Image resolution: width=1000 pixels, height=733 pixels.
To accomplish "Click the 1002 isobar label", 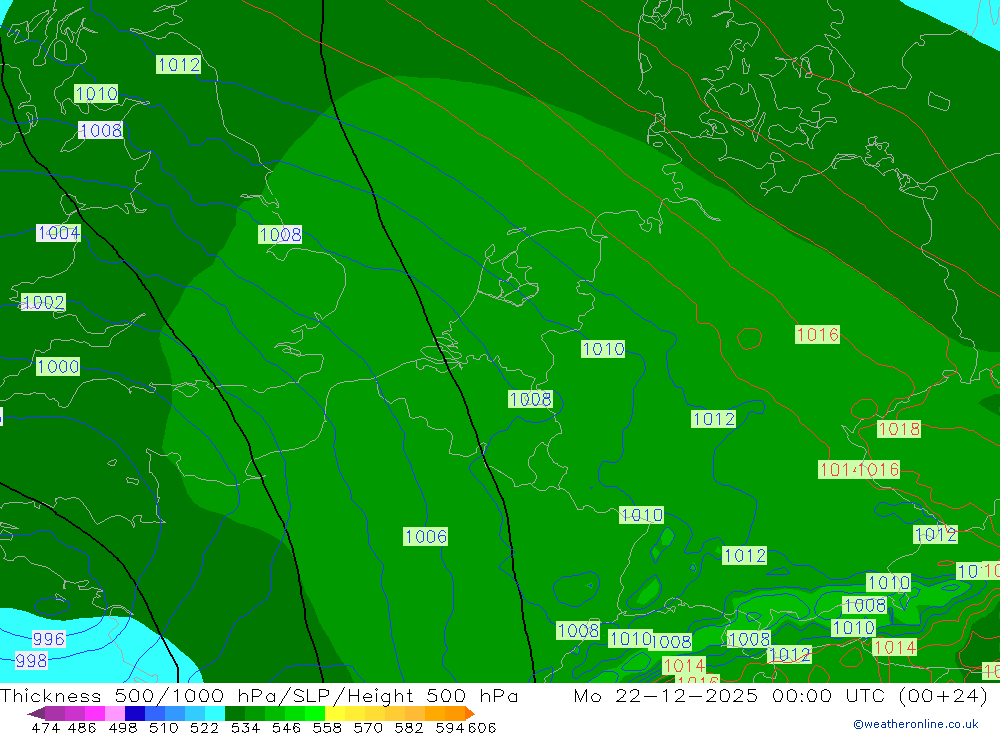I will pos(43,302).
